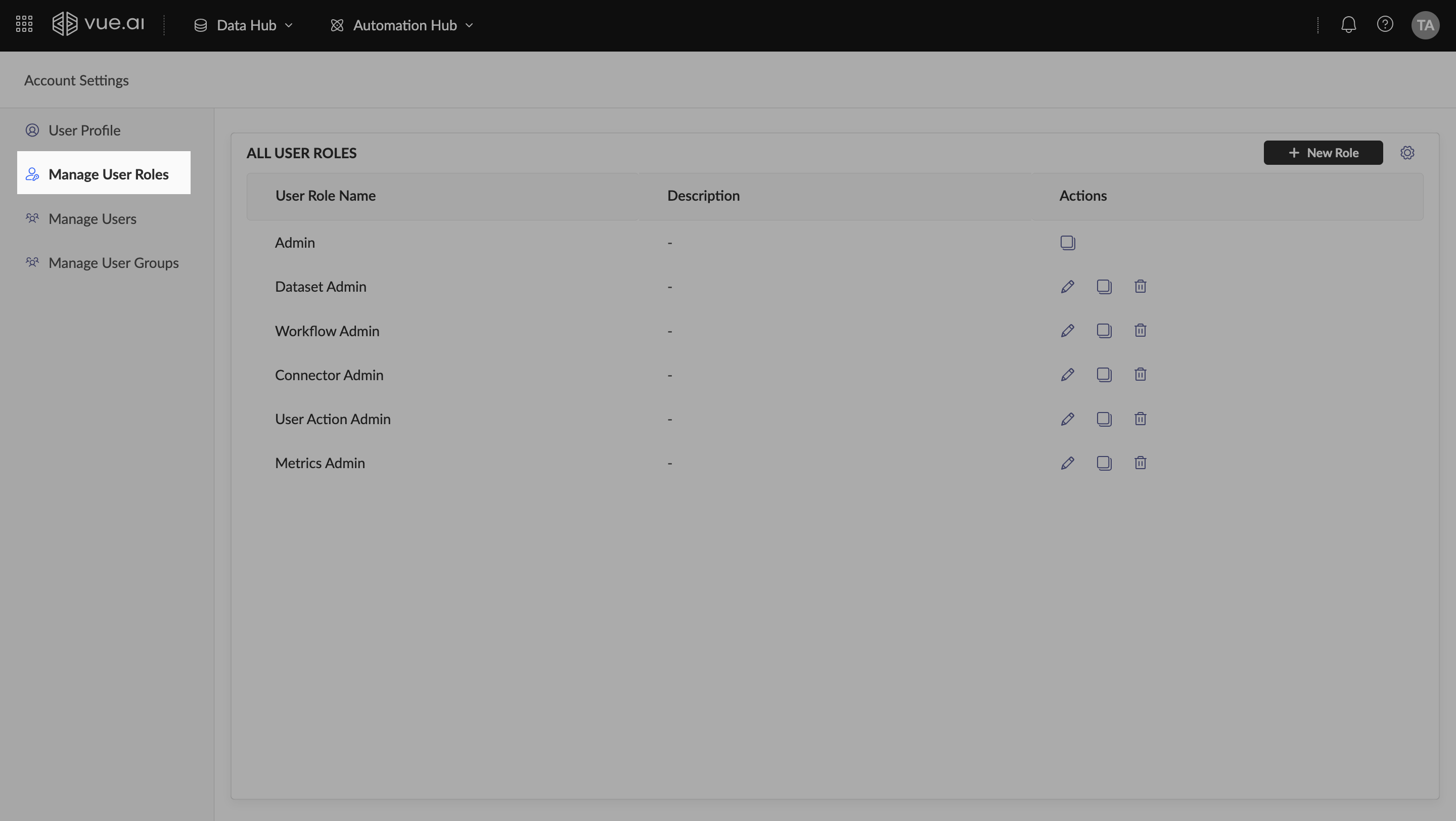Duplicate the Connector Admin role

1103,375
